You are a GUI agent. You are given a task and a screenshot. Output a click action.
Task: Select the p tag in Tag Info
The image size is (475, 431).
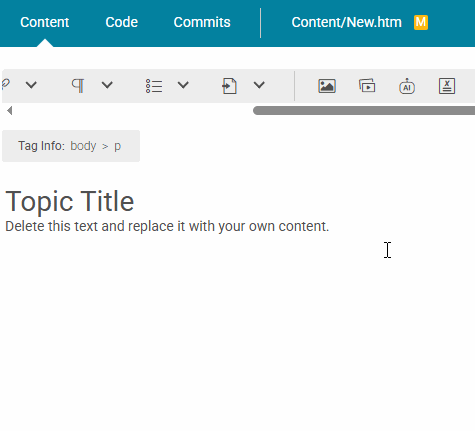click(x=117, y=147)
